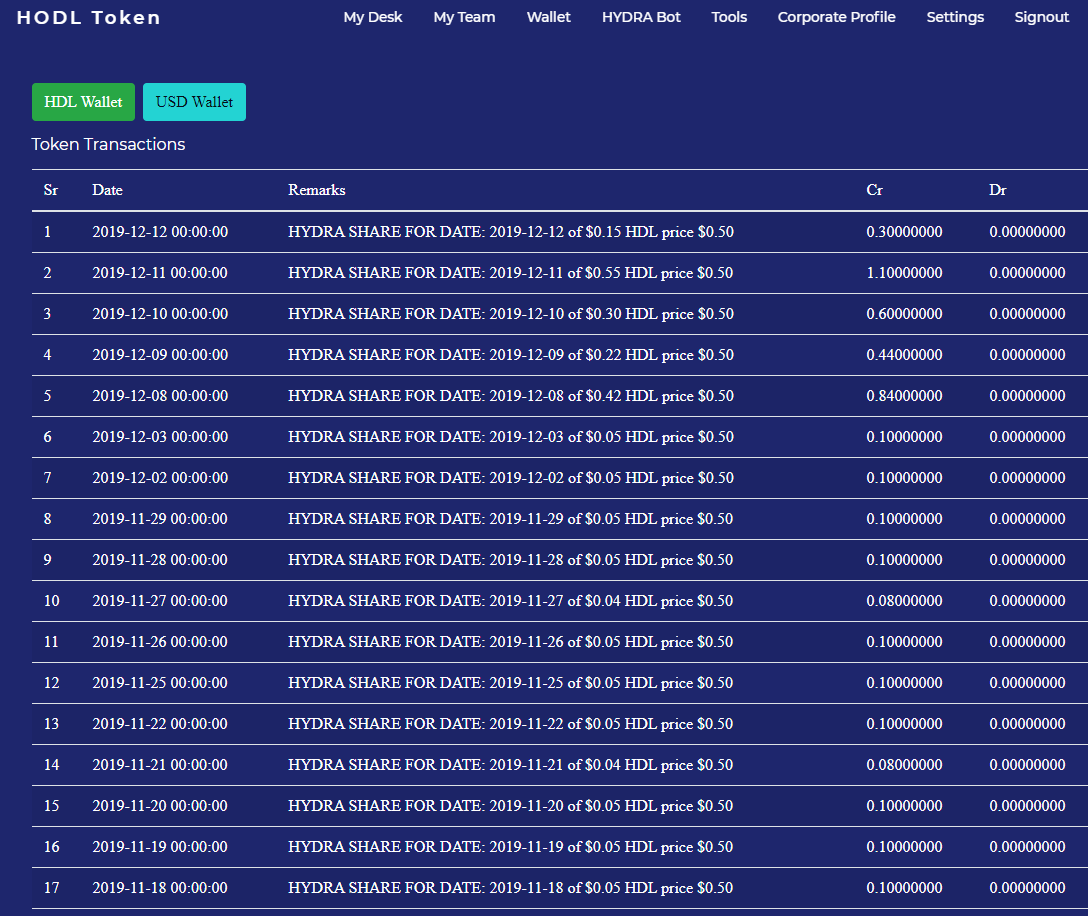Select the 2019-12-12 transaction row
This screenshot has height=916, width=1088.
click(559, 232)
